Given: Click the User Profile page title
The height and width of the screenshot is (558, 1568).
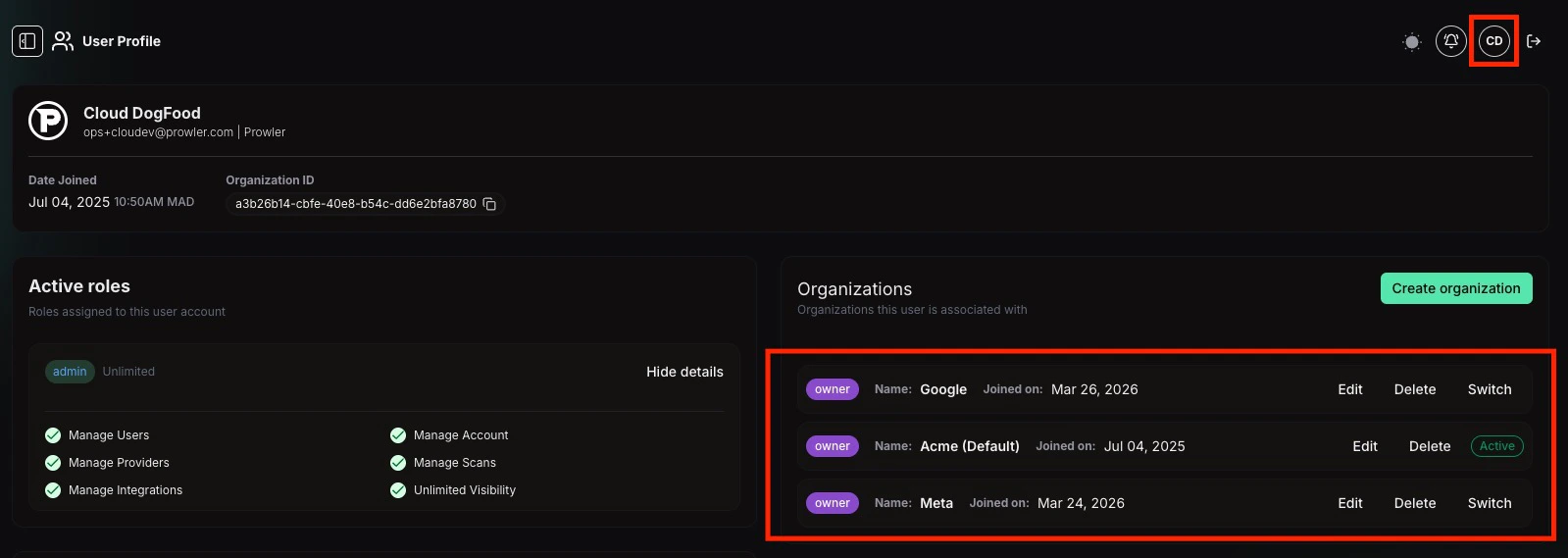Looking at the screenshot, I should 122,41.
